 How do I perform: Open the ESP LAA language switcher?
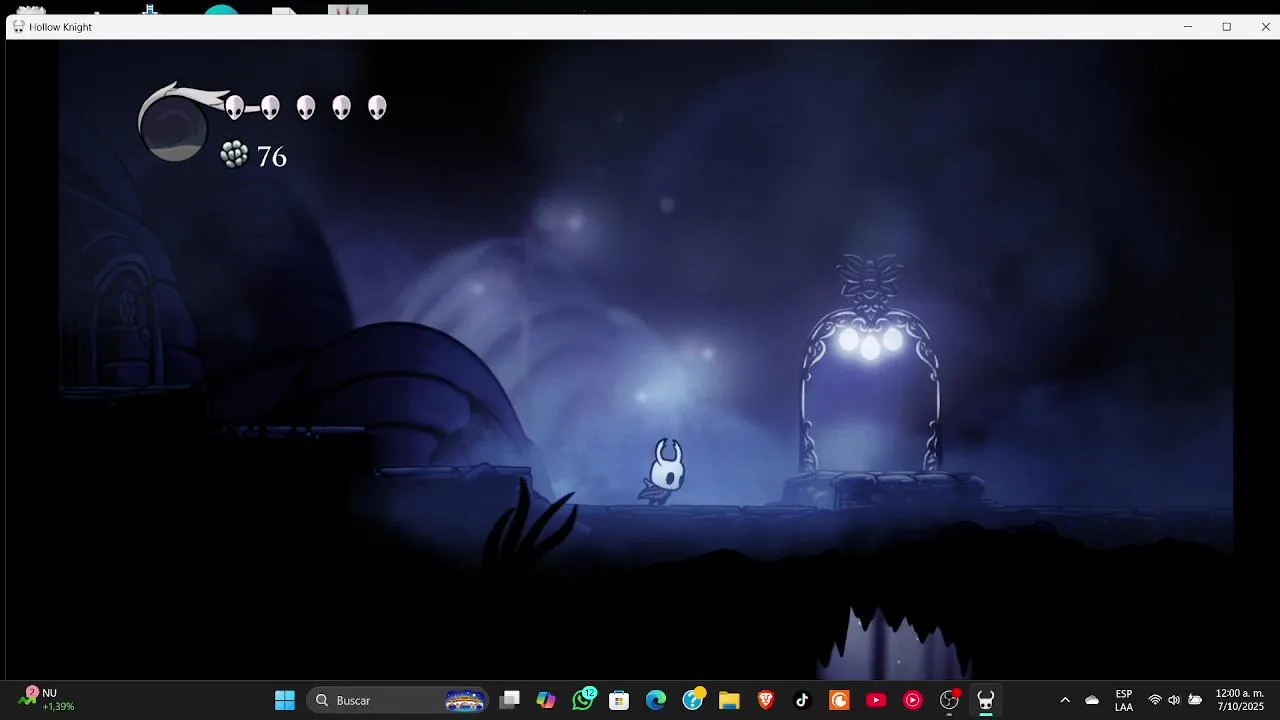click(1124, 700)
